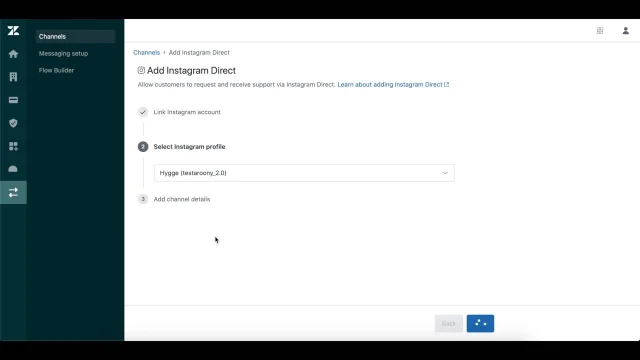The height and width of the screenshot is (360, 640).
Task: Open the Home icon in sidebar
Action: (x=13, y=54)
